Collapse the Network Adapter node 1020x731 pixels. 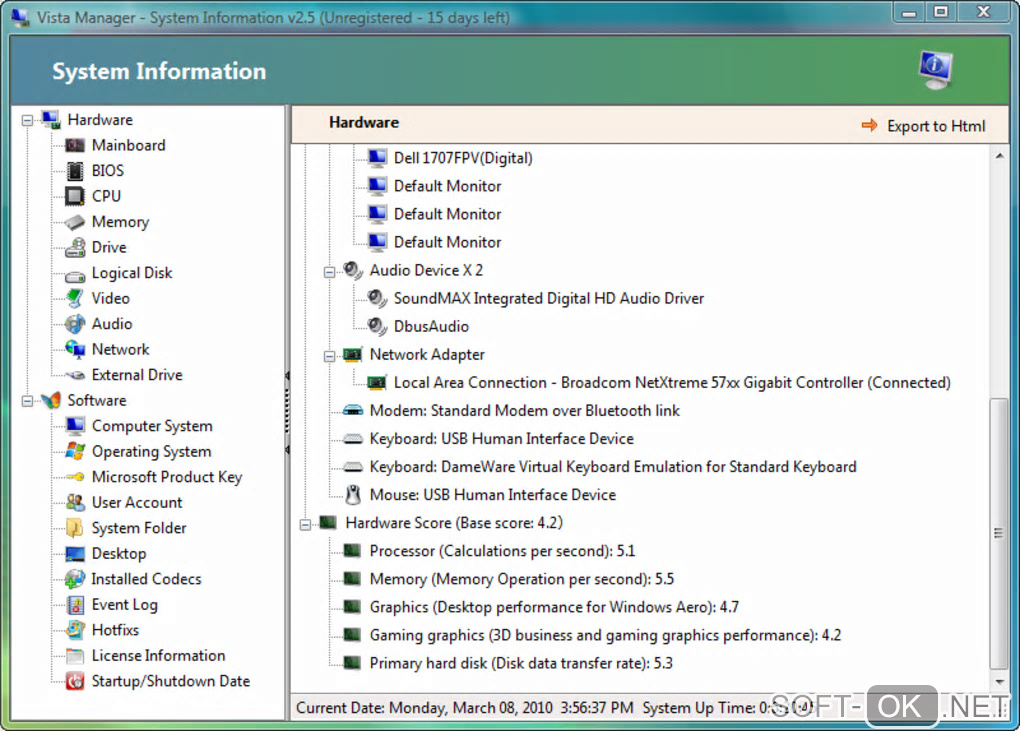pyautogui.click(x=329, y=356)
